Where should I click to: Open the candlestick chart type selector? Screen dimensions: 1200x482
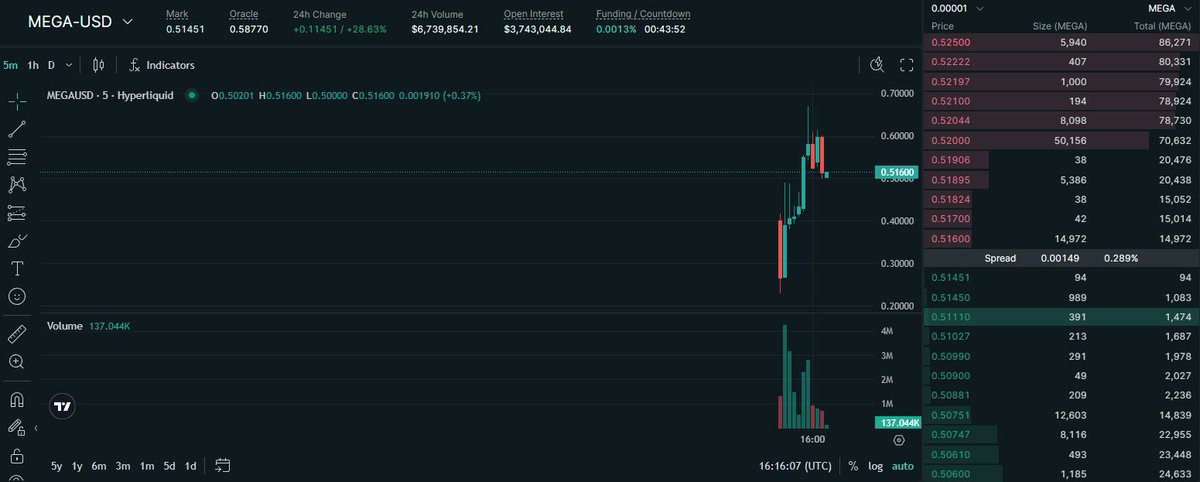tap(98, 65)
